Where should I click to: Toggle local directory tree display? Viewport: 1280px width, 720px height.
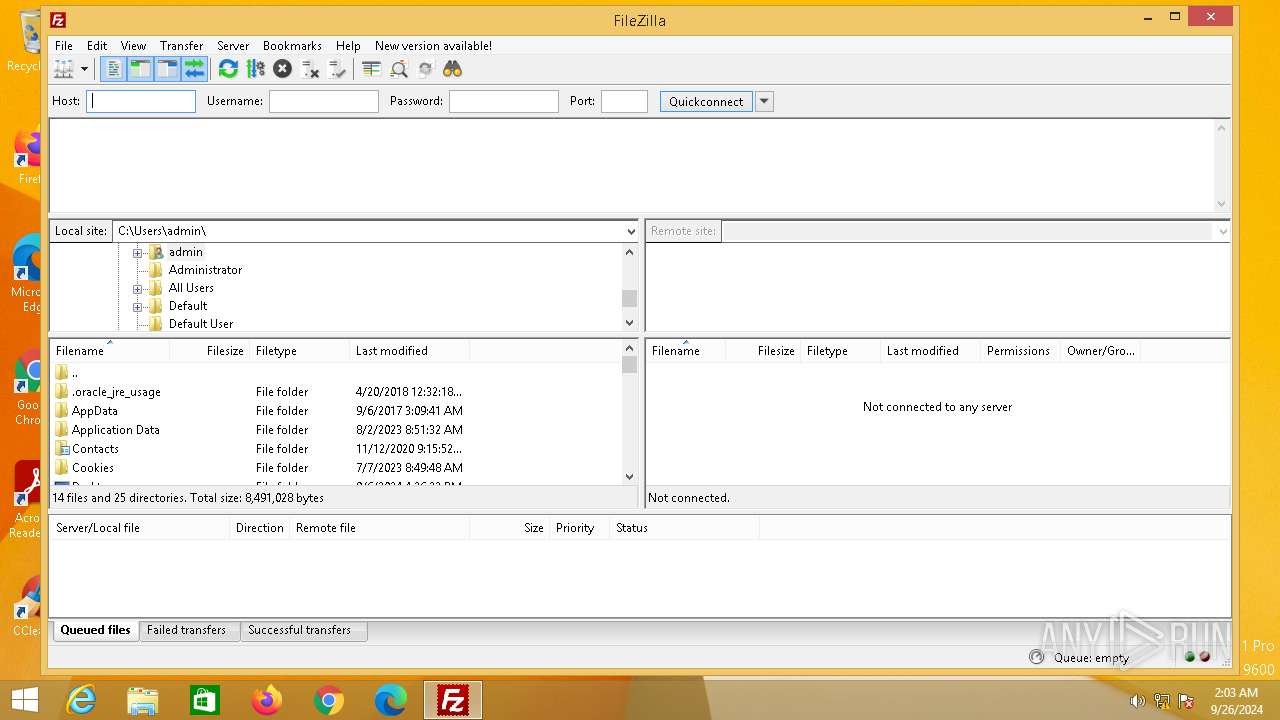(x=140, y=69)
